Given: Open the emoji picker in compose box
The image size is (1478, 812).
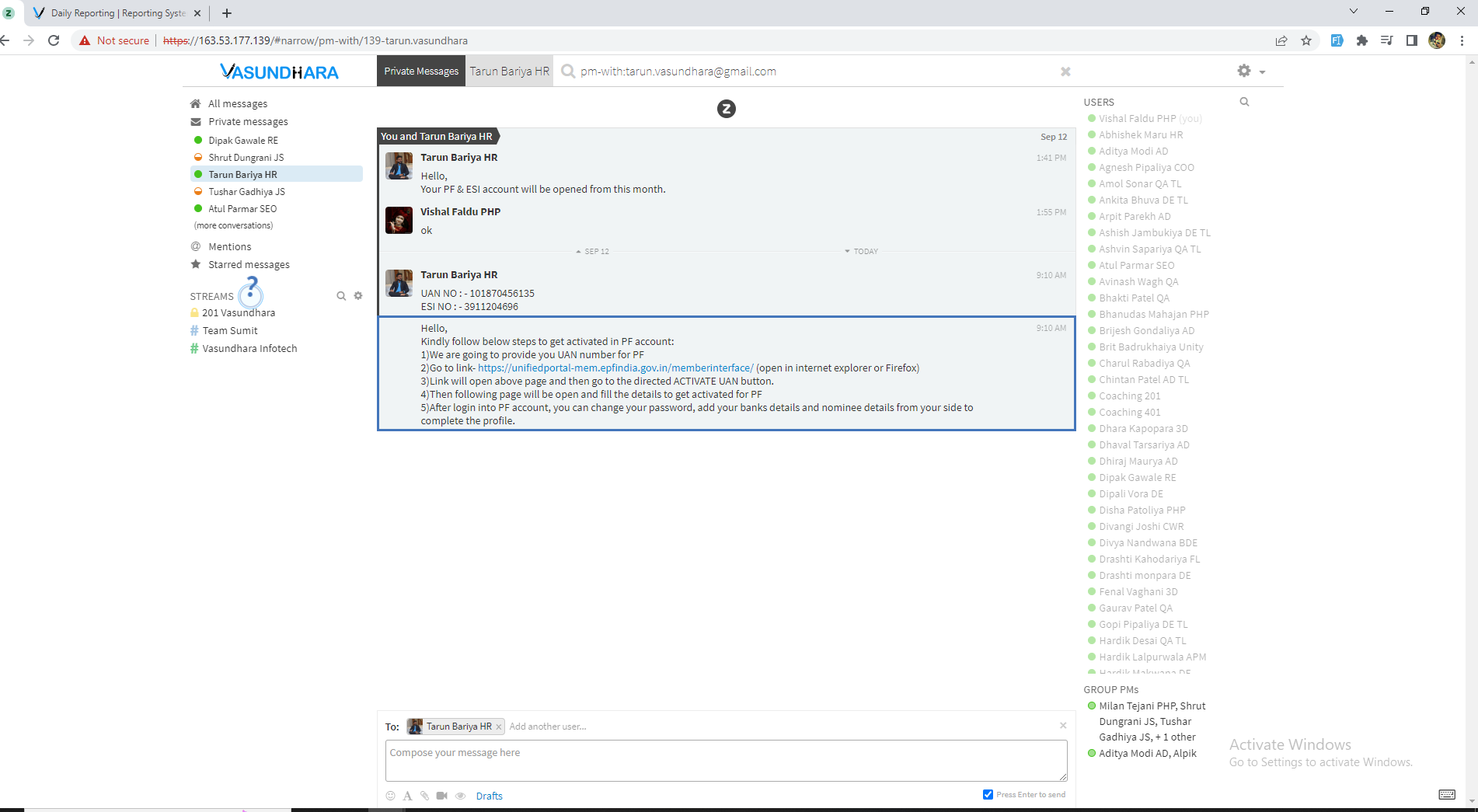Looking at the screenshot, I should pyautogui.click(x=390, y=796).
